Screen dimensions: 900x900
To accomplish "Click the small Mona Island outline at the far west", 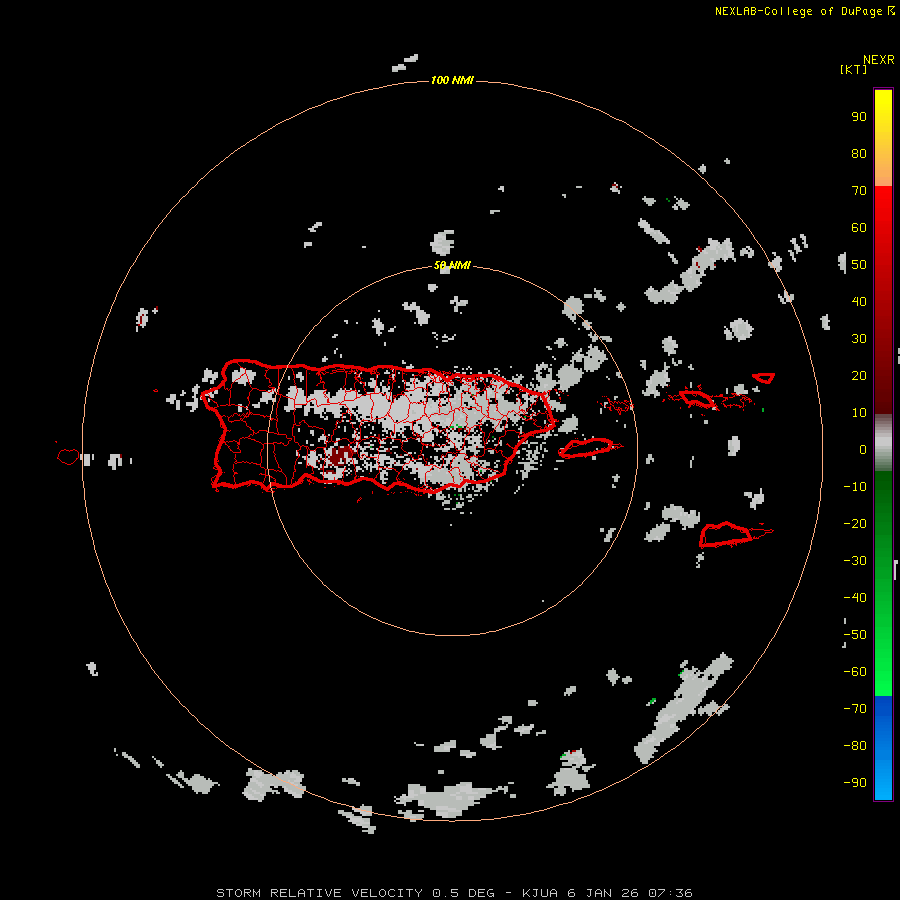I will pyautogui.click(x=68, y=457).
